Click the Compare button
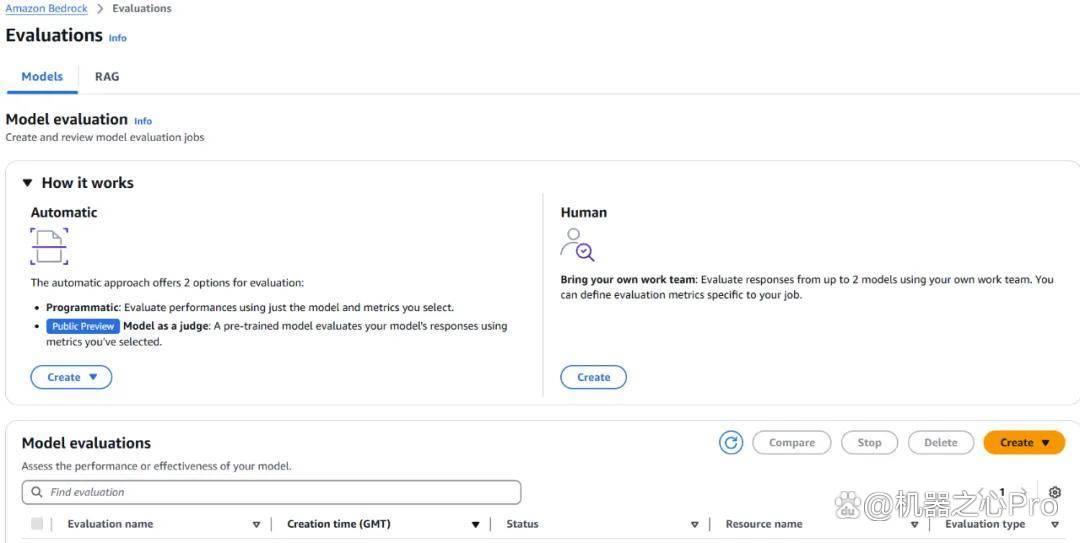1080x543 pixels. click(x=791, y=442)
